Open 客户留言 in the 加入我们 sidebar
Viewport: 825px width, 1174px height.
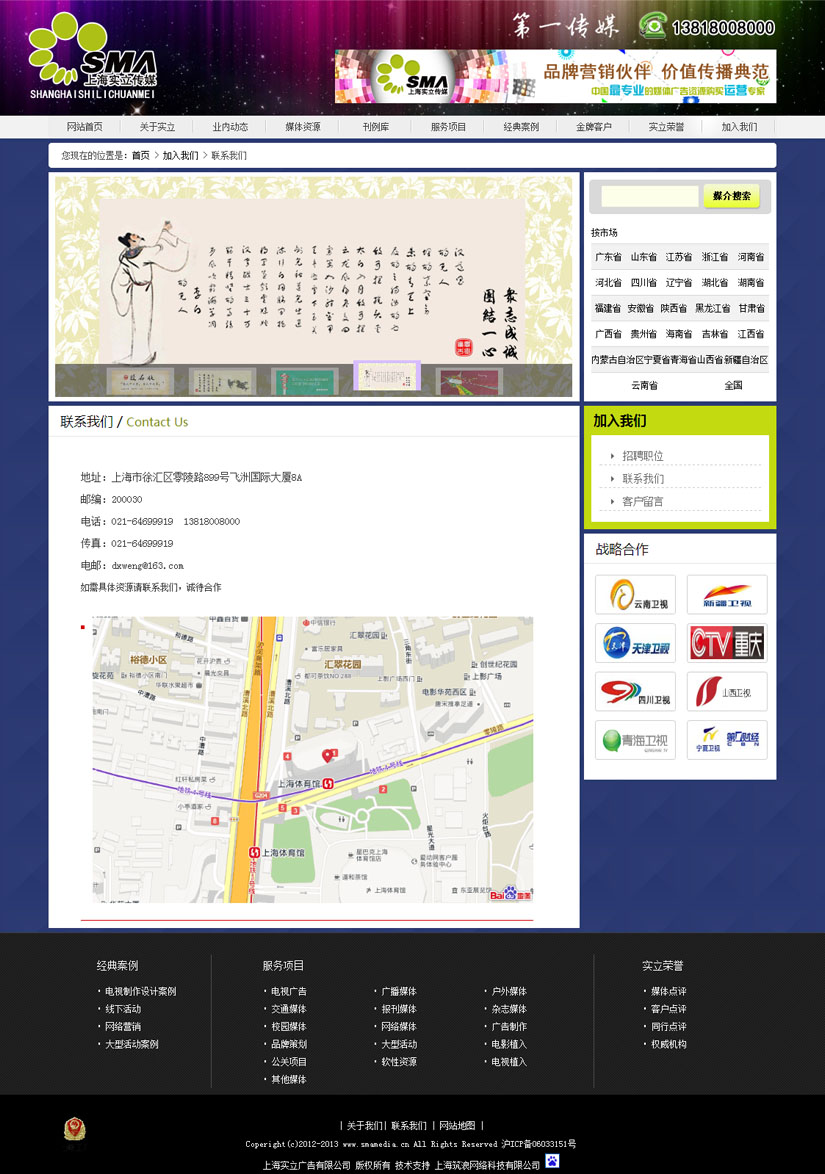(x=643, y=502)
